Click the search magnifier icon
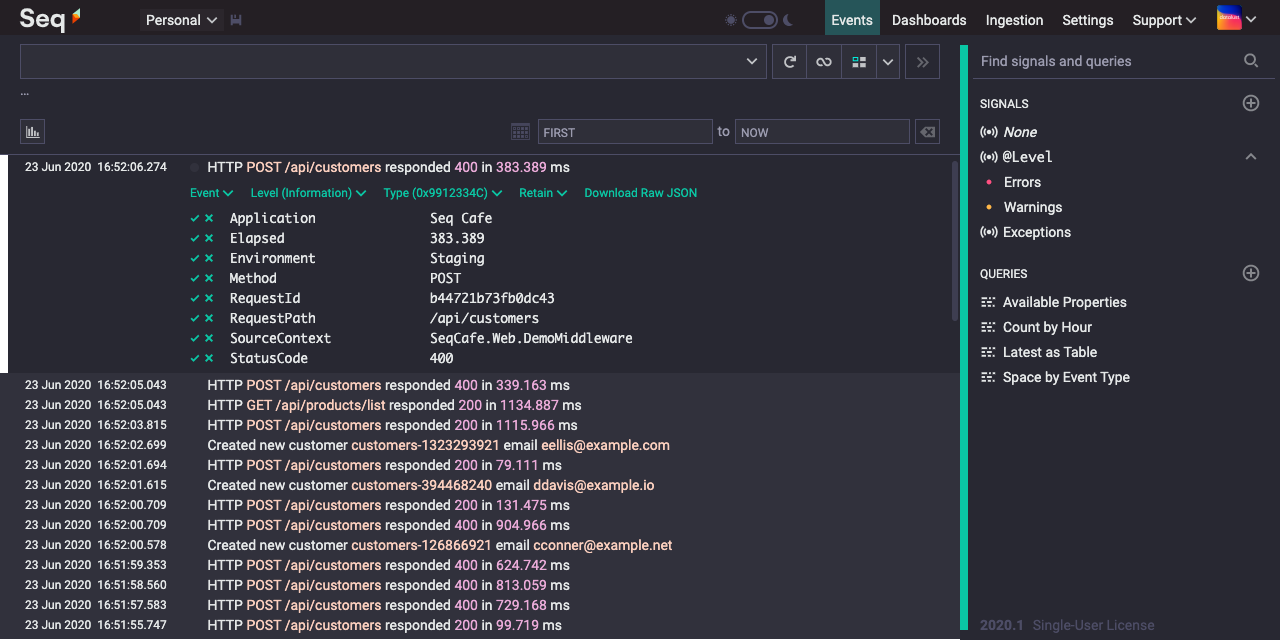 tap(1250, 61)
